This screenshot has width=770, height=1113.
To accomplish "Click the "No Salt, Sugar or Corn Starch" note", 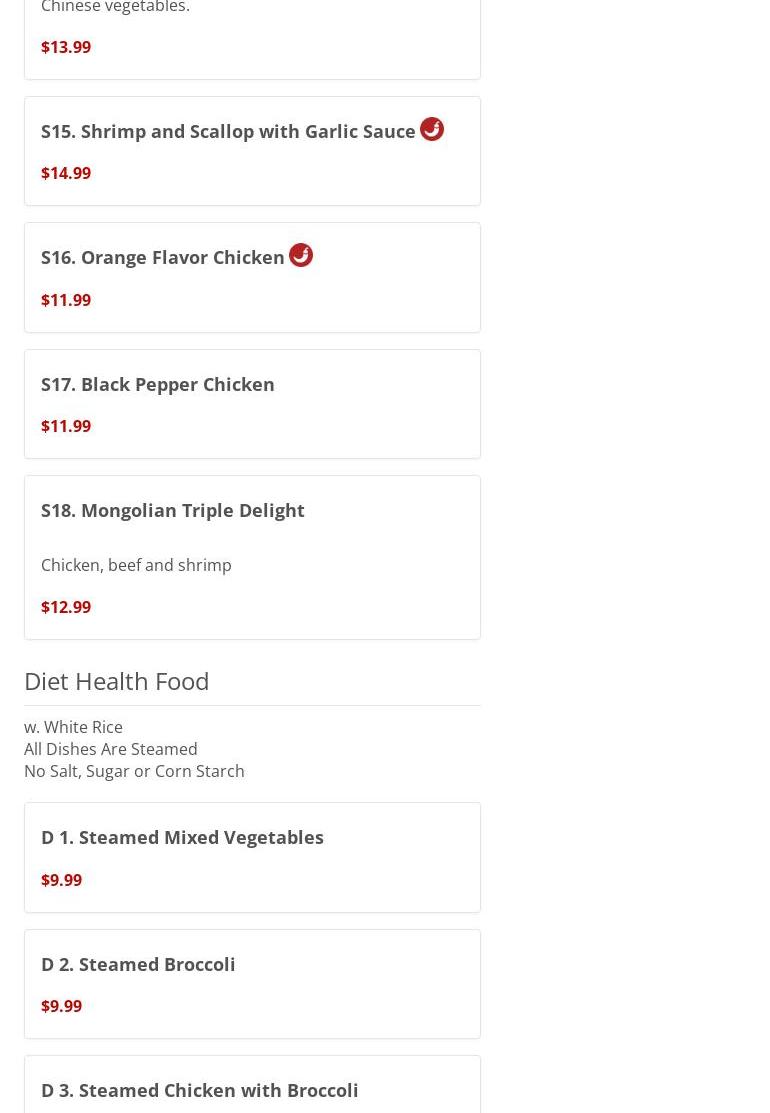I will pos(134,771).
